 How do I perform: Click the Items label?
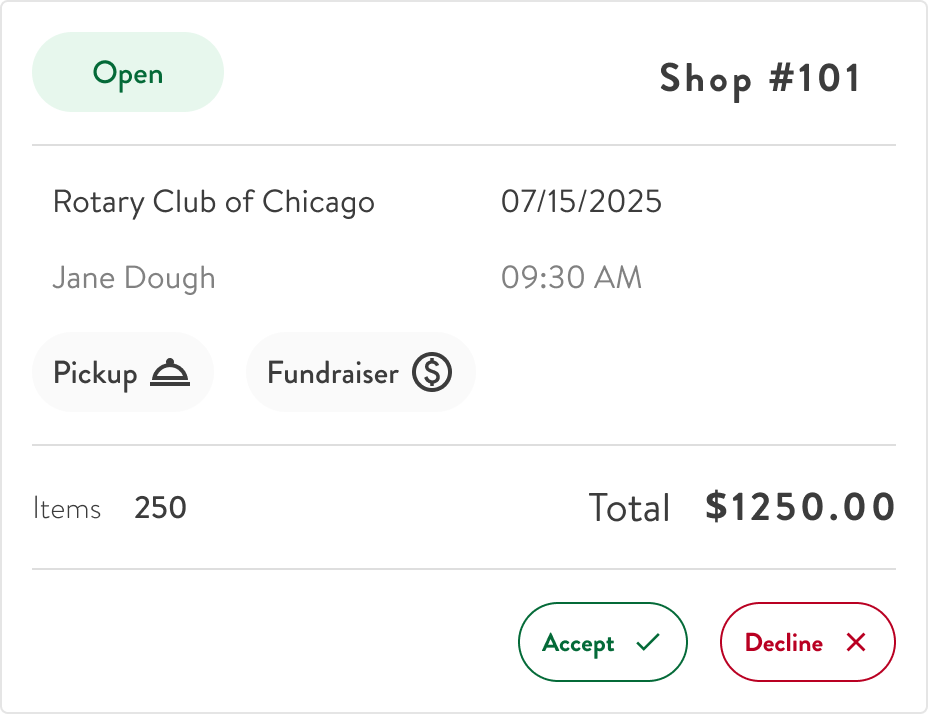pos(67,509)
